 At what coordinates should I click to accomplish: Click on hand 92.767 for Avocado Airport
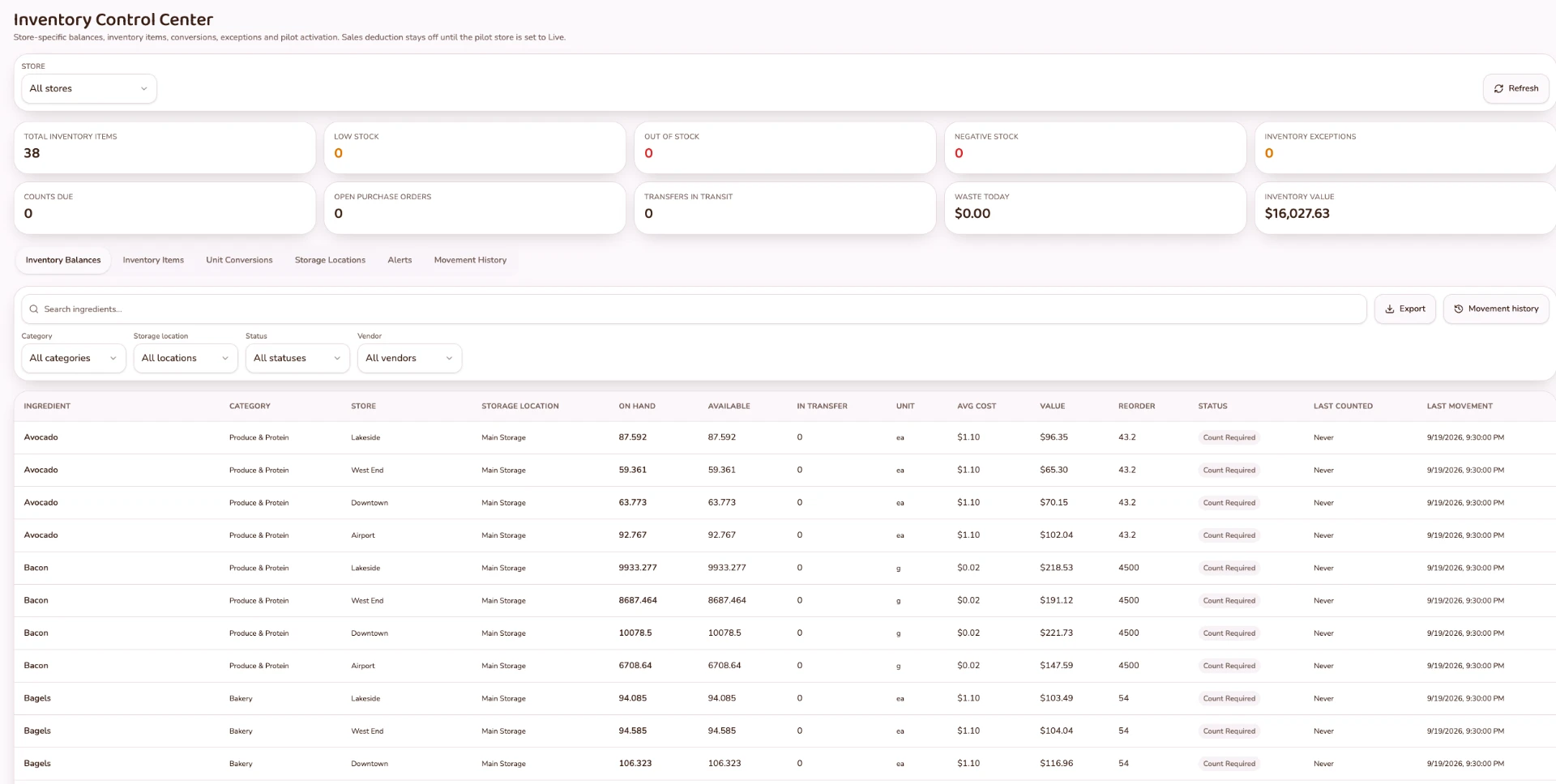(632, 535)
